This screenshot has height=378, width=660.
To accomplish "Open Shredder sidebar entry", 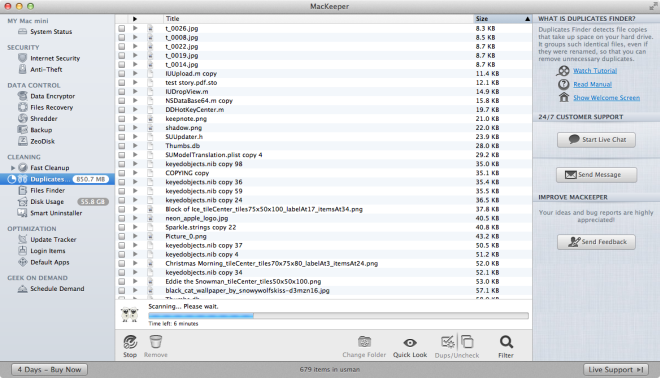I will click(57, 118).
